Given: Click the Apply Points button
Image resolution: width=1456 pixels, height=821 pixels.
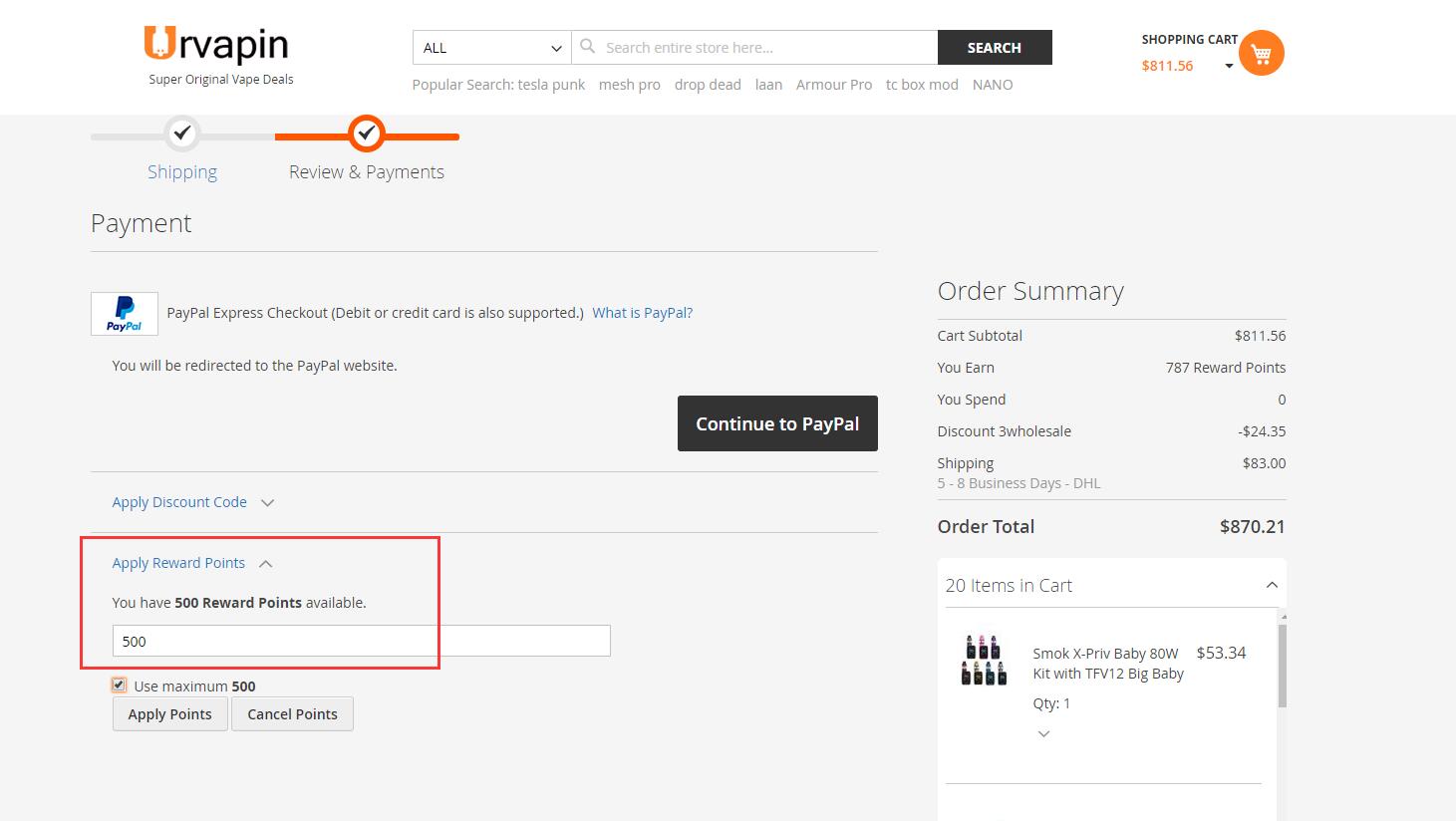Looking at the screenshot, I should click(170, 713).
